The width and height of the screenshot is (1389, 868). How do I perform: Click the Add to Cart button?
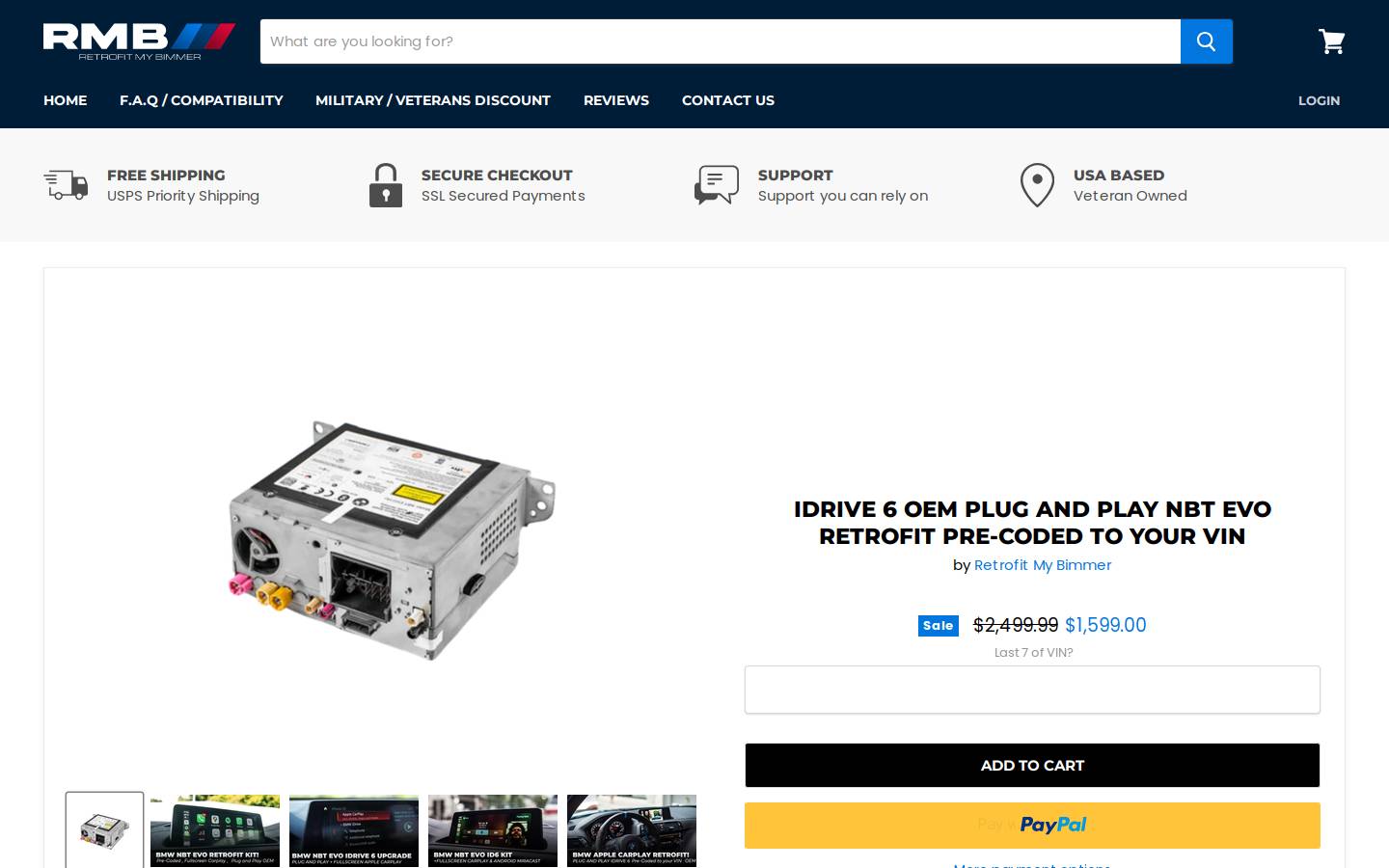[x=1032, y=765]
